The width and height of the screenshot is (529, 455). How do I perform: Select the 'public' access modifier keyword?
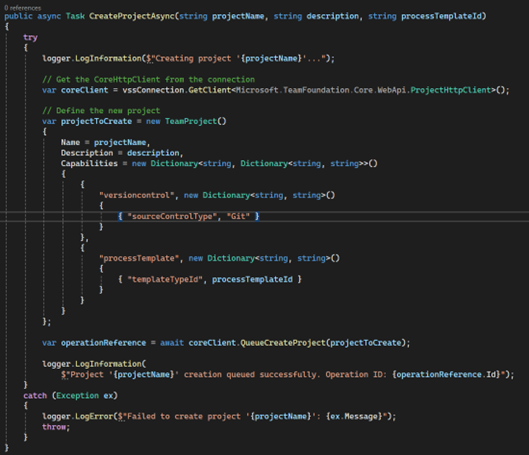point(19,16)
